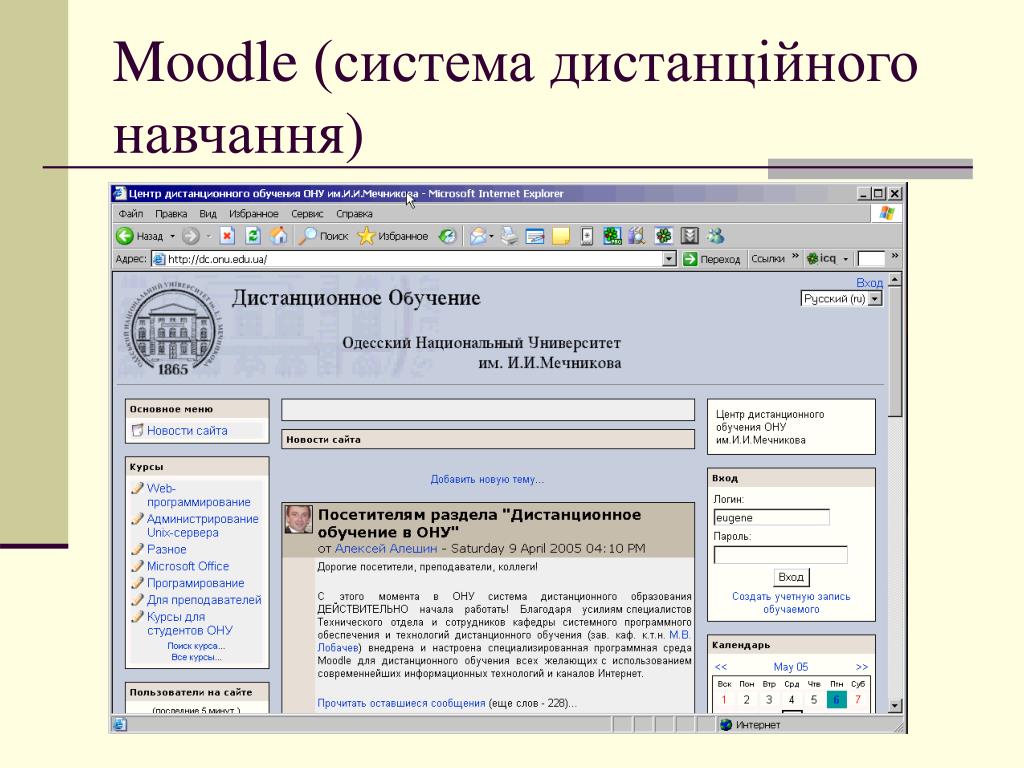Click the Вход link at page top

tap(869, 283)
